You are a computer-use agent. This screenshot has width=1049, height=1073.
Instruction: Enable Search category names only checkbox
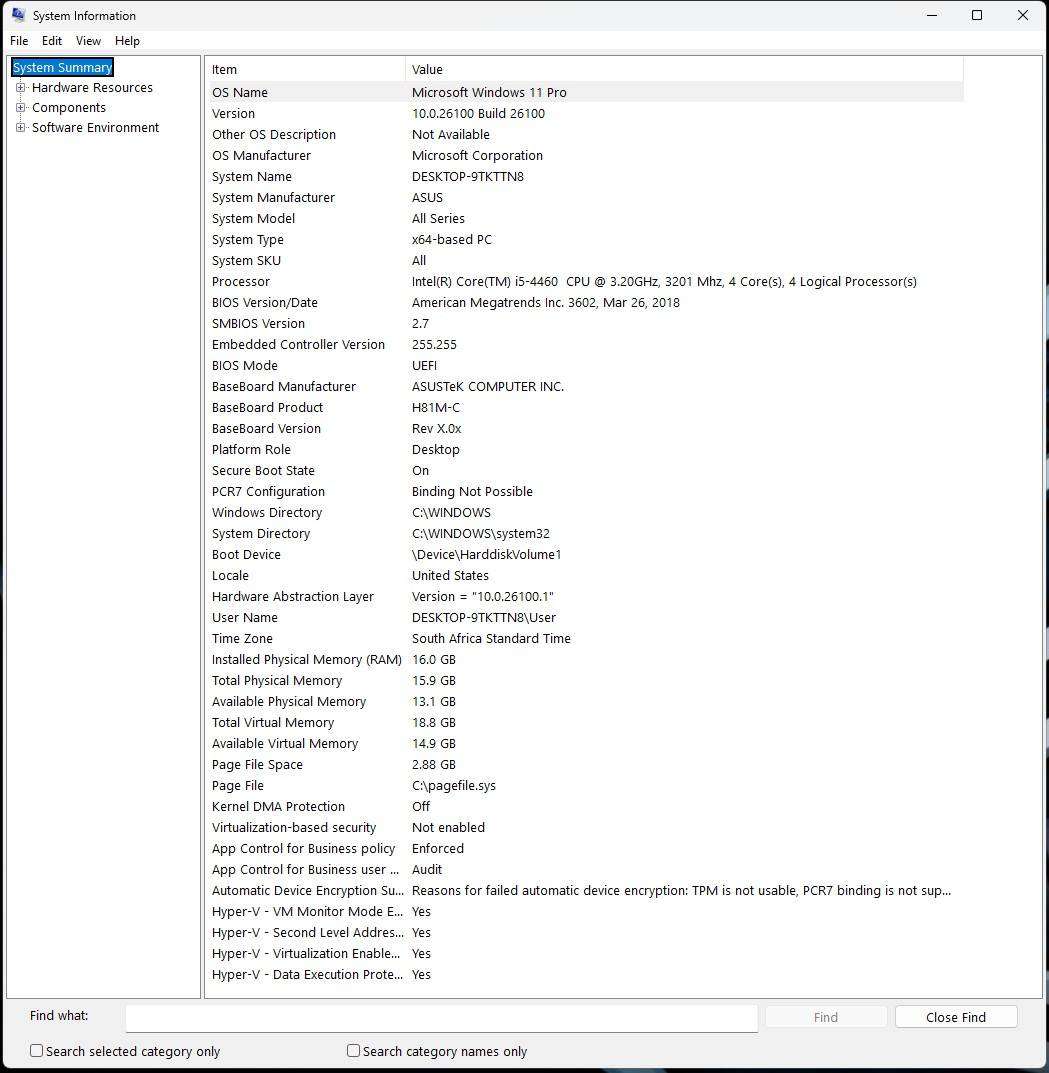[353, 1051]
